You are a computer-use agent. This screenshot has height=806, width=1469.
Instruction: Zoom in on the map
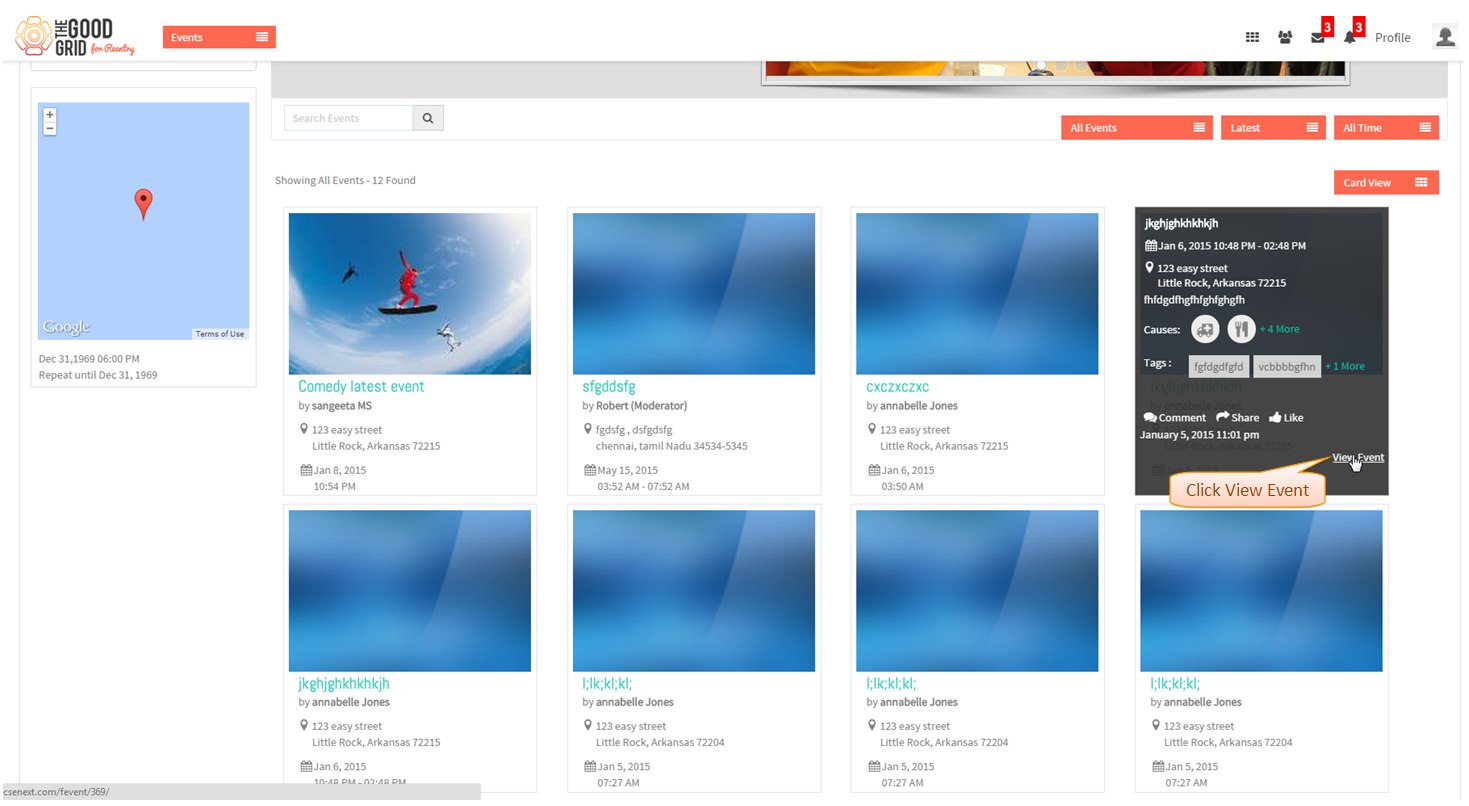[50, 115]
